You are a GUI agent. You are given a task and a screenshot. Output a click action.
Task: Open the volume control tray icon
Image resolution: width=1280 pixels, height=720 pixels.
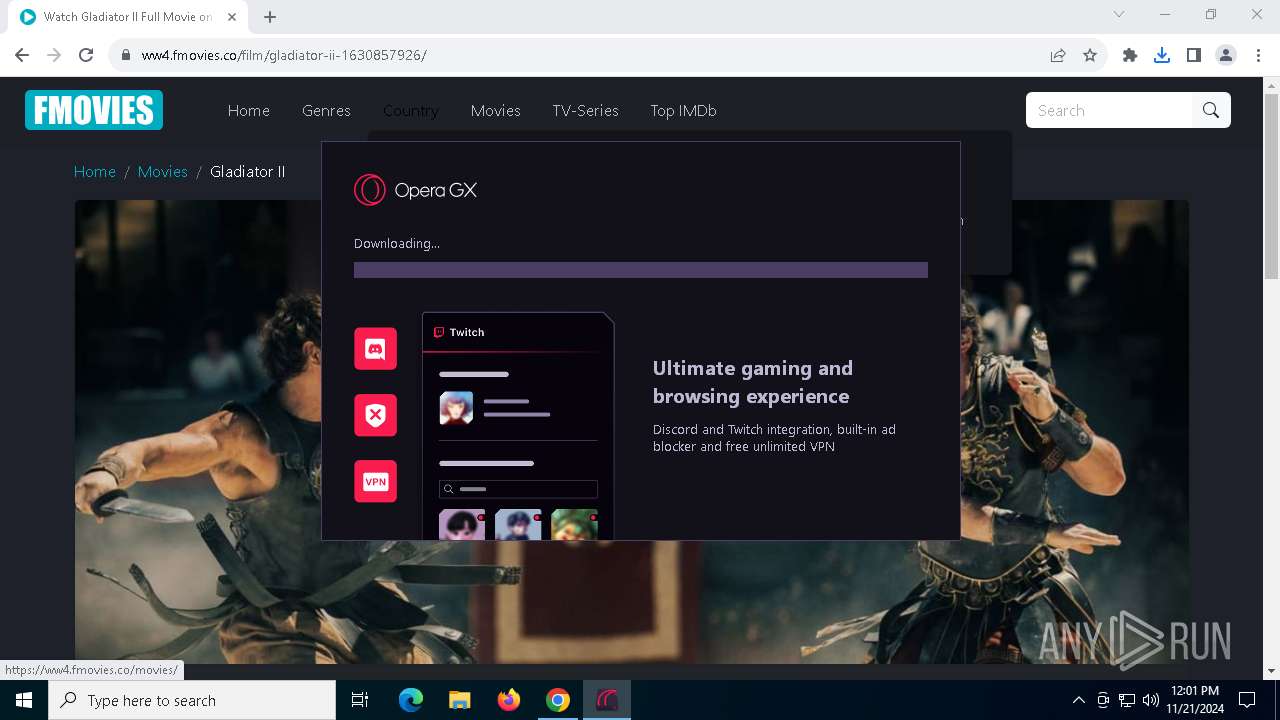1151,700
